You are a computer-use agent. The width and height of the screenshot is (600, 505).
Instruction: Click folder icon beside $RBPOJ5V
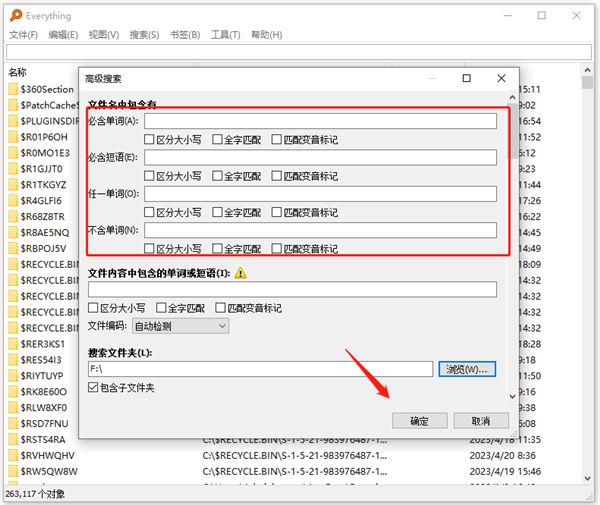13,249
